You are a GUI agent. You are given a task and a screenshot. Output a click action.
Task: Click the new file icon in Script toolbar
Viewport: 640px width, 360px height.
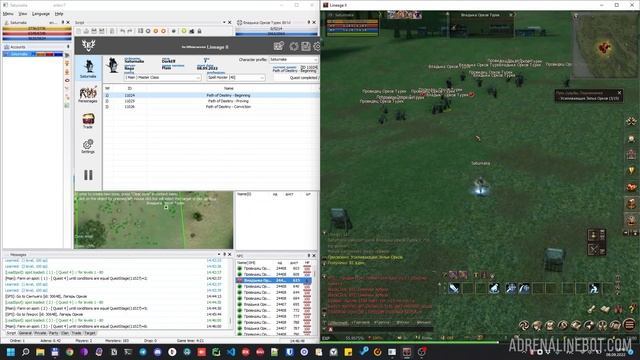(x=78, y=31)
